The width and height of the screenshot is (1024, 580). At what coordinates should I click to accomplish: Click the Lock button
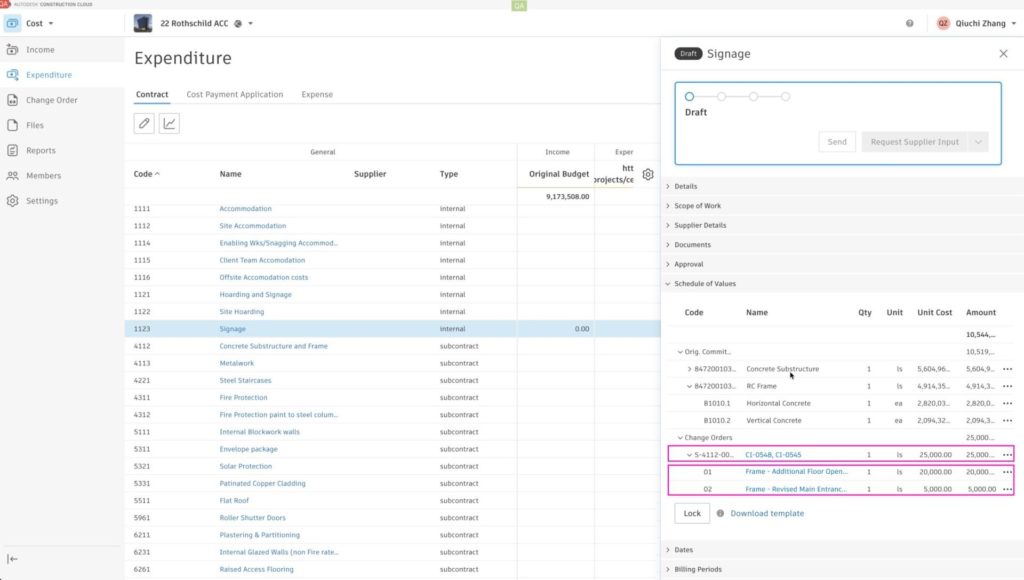(692, 513)
